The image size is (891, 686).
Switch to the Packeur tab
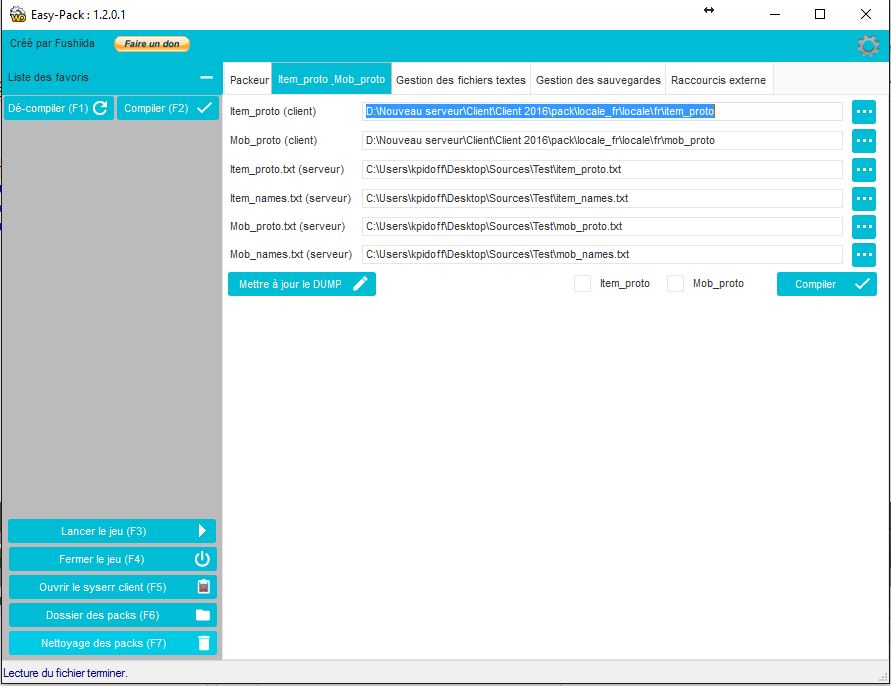point(249,80)
